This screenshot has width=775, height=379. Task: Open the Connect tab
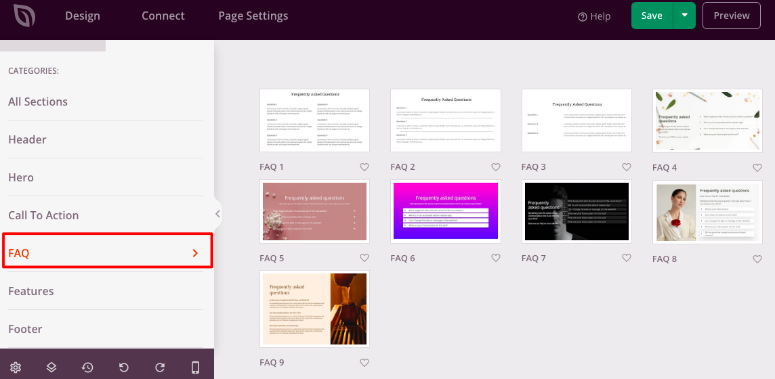(163, 16)
